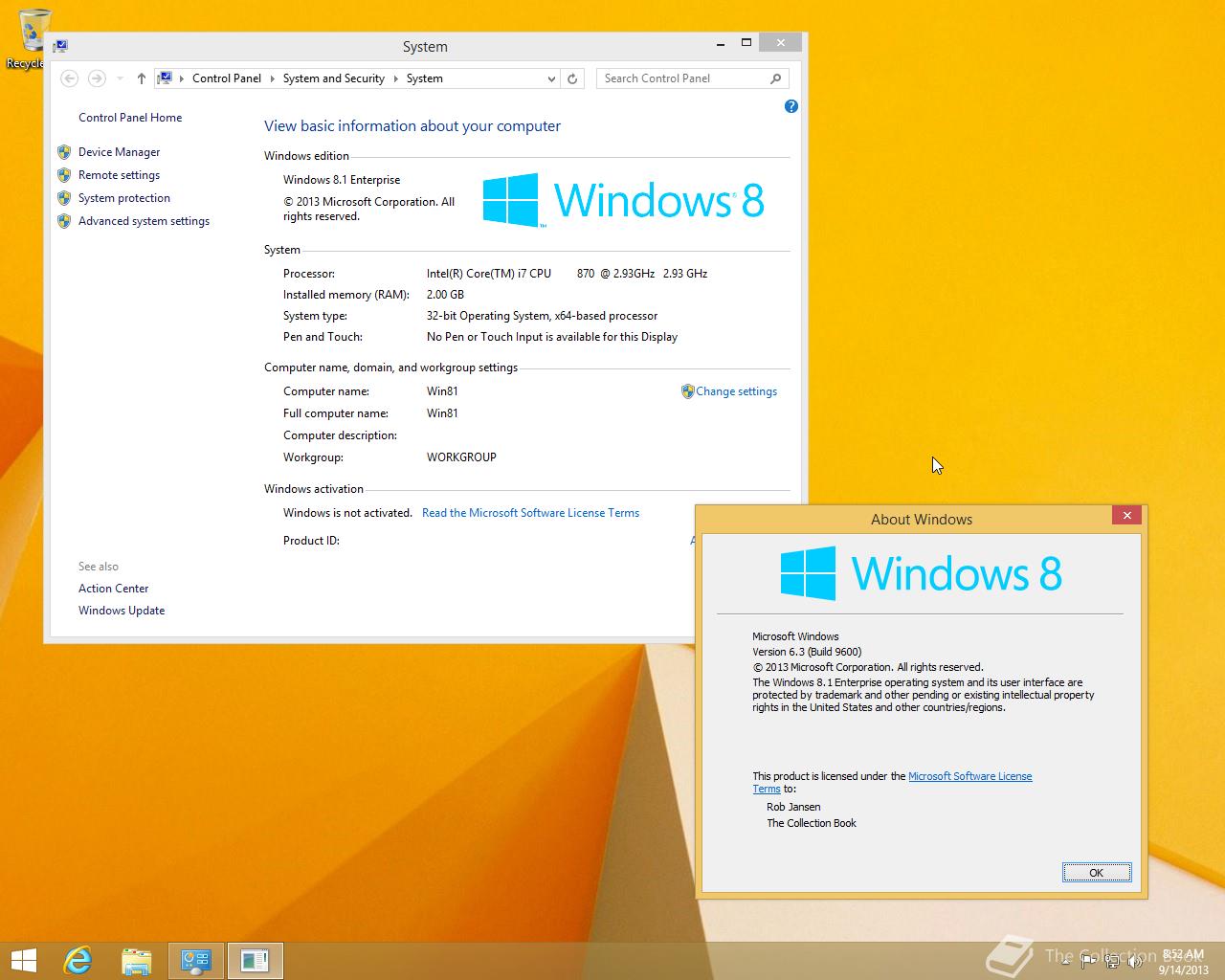Click the network tray icon
Viewport: 1225px width, 980px height.
(1113, 960)
